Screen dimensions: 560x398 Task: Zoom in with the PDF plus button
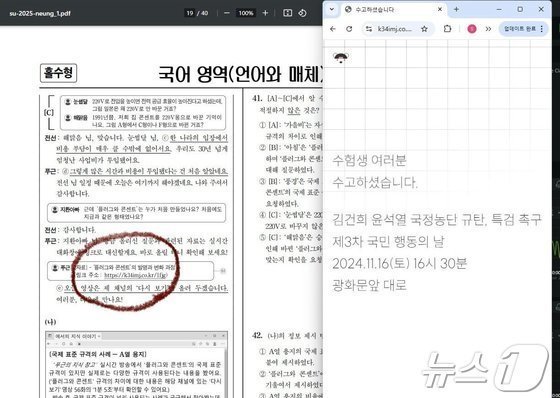[265, 13]
